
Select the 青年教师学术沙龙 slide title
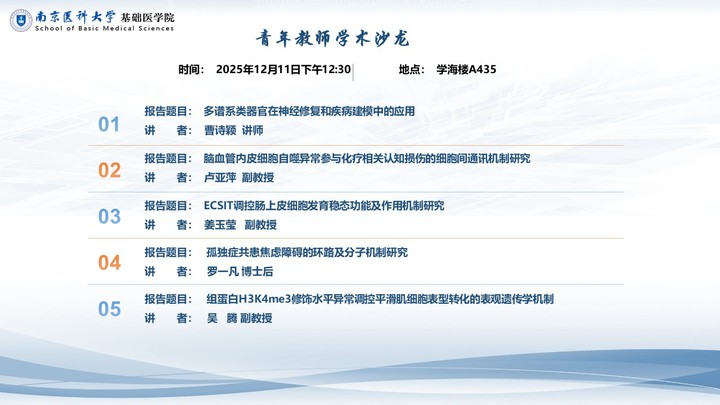[332, 39]
